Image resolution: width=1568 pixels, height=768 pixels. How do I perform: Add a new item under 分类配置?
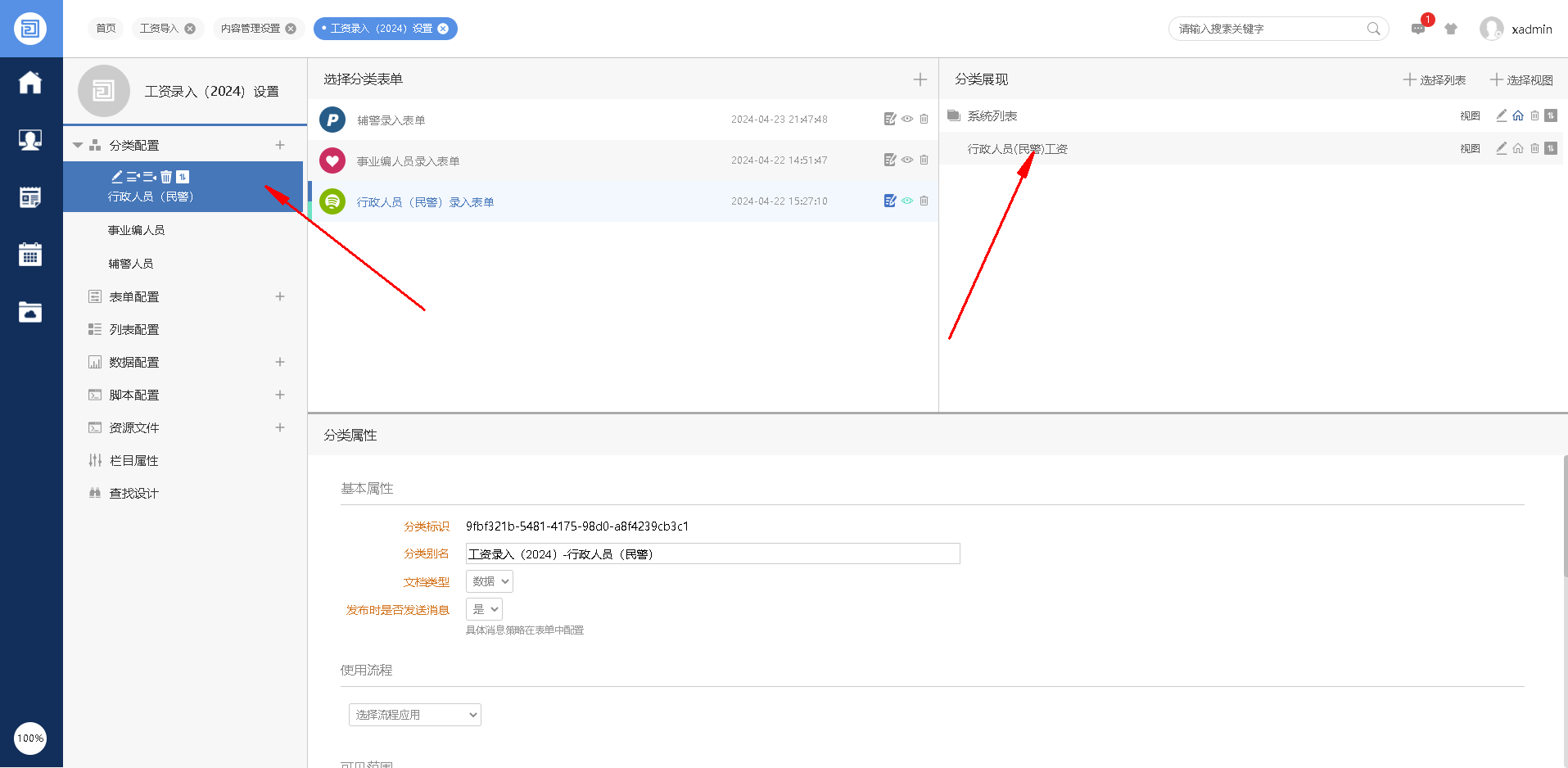click(280, 145)
